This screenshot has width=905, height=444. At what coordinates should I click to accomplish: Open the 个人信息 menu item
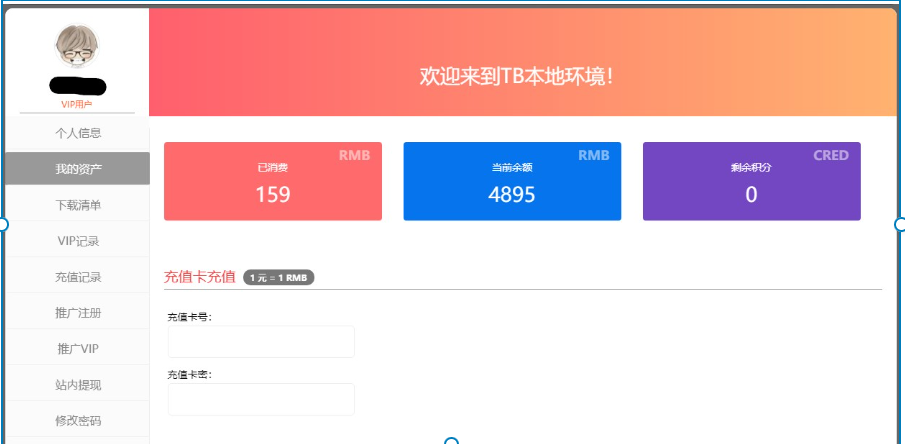click(x=77, y=133)
